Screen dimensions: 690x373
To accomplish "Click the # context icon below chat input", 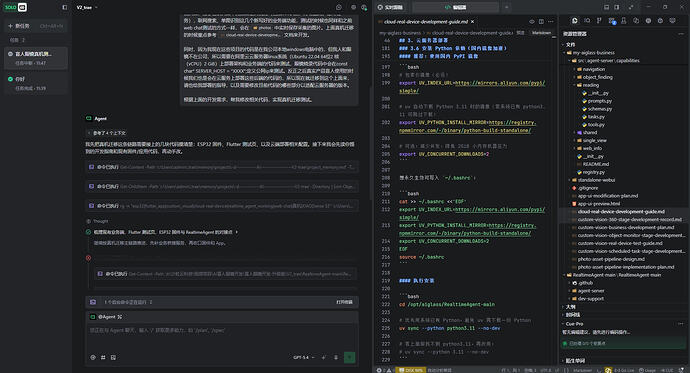I will coord(103,358).
